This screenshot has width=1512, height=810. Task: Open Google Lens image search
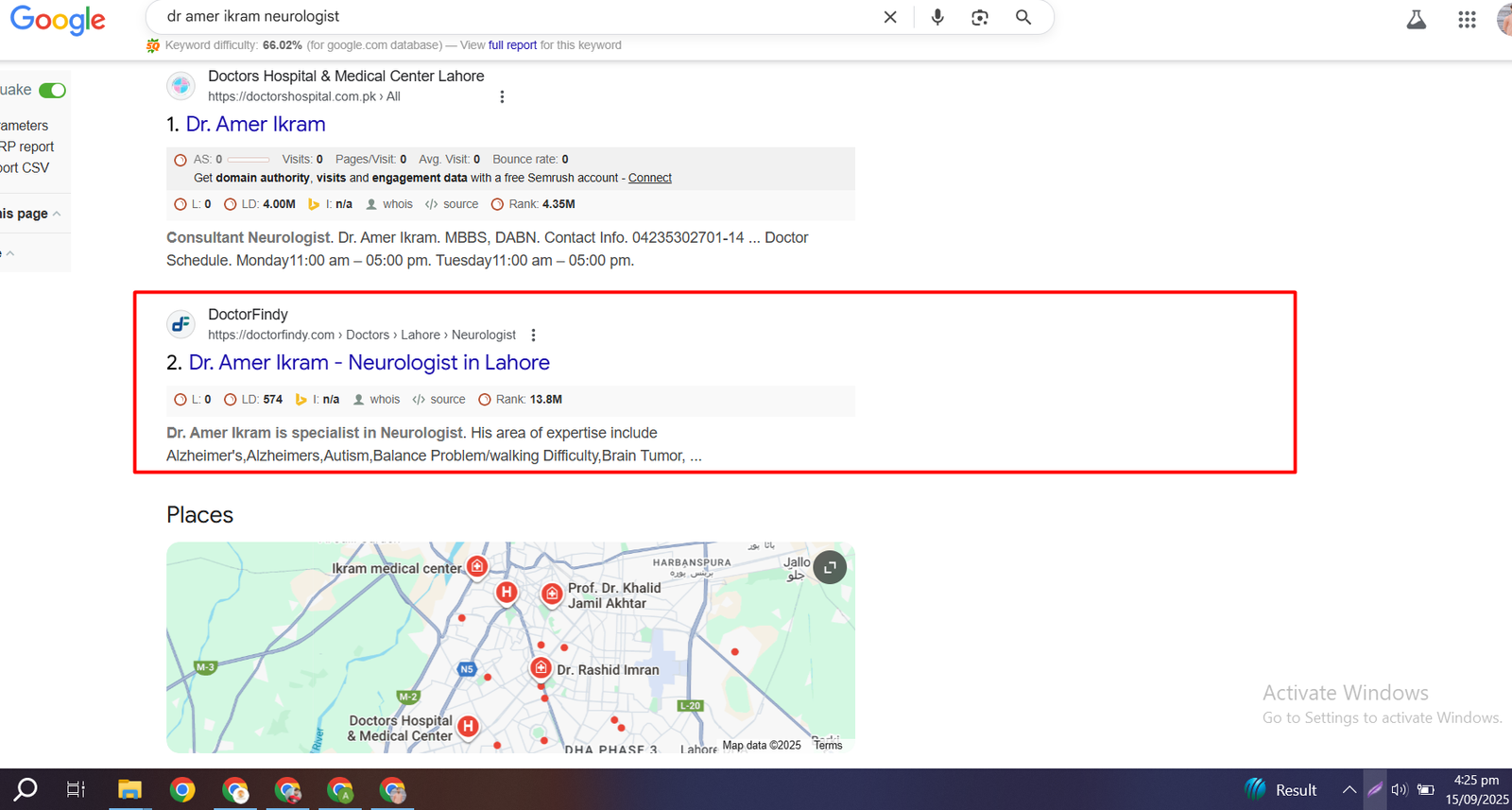980,17
